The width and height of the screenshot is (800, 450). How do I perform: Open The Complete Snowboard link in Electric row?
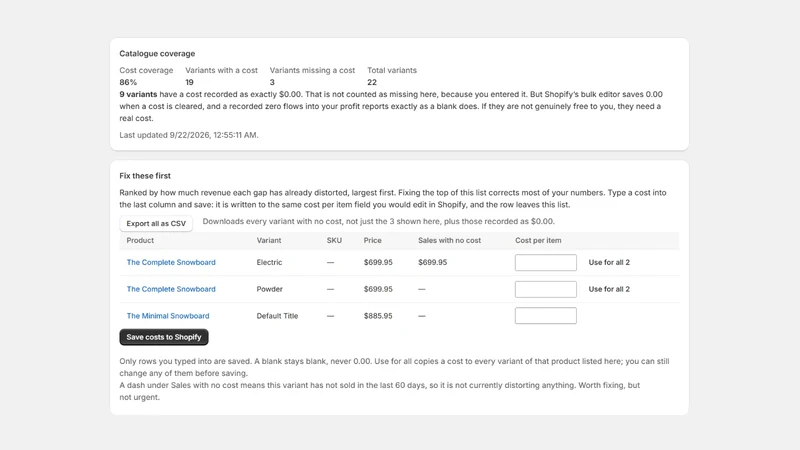pos(171,262)
